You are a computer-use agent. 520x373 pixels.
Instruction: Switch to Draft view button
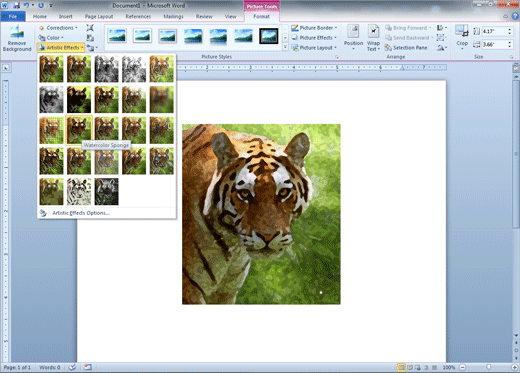[x=434, y=367]
